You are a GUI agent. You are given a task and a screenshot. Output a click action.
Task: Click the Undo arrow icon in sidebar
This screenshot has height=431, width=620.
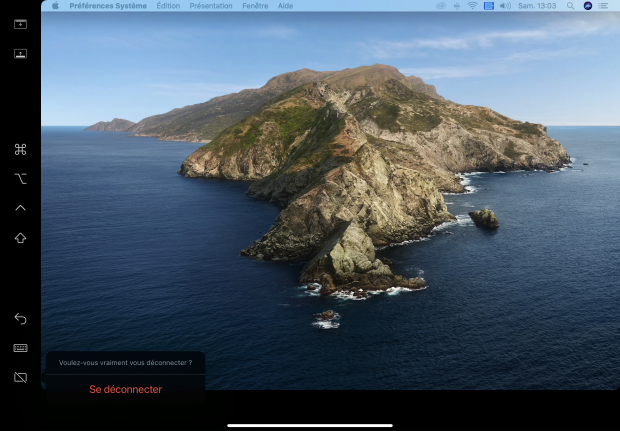pyautogui.click(x=20, y=318)
